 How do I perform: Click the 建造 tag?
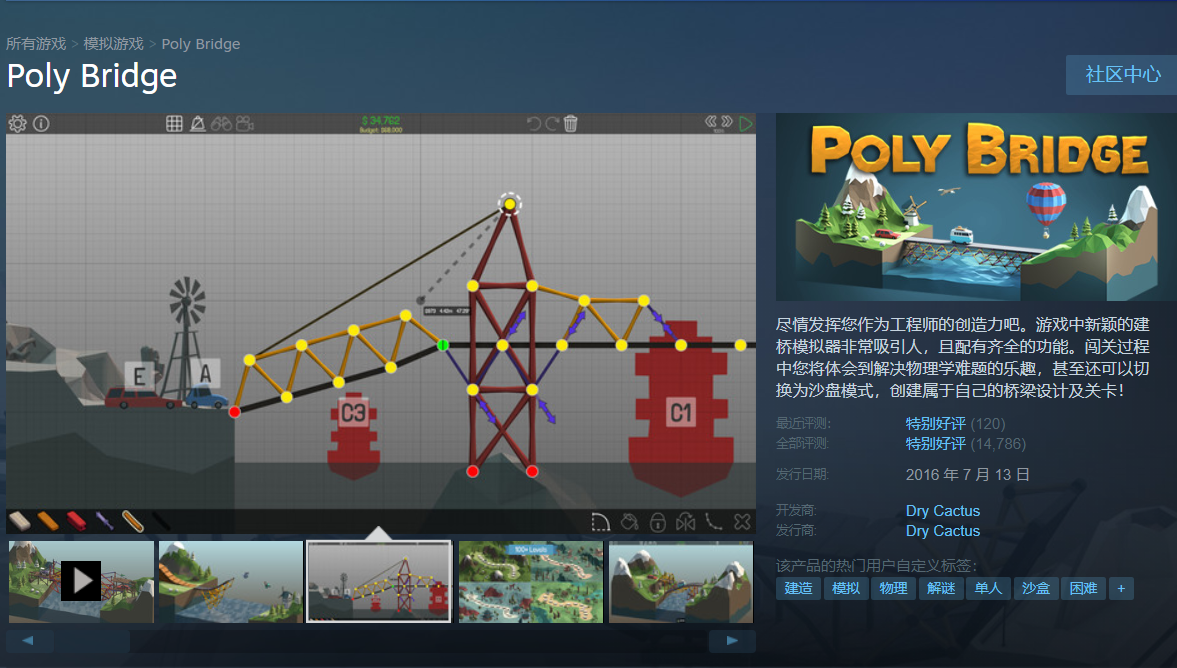pos(798,588)
